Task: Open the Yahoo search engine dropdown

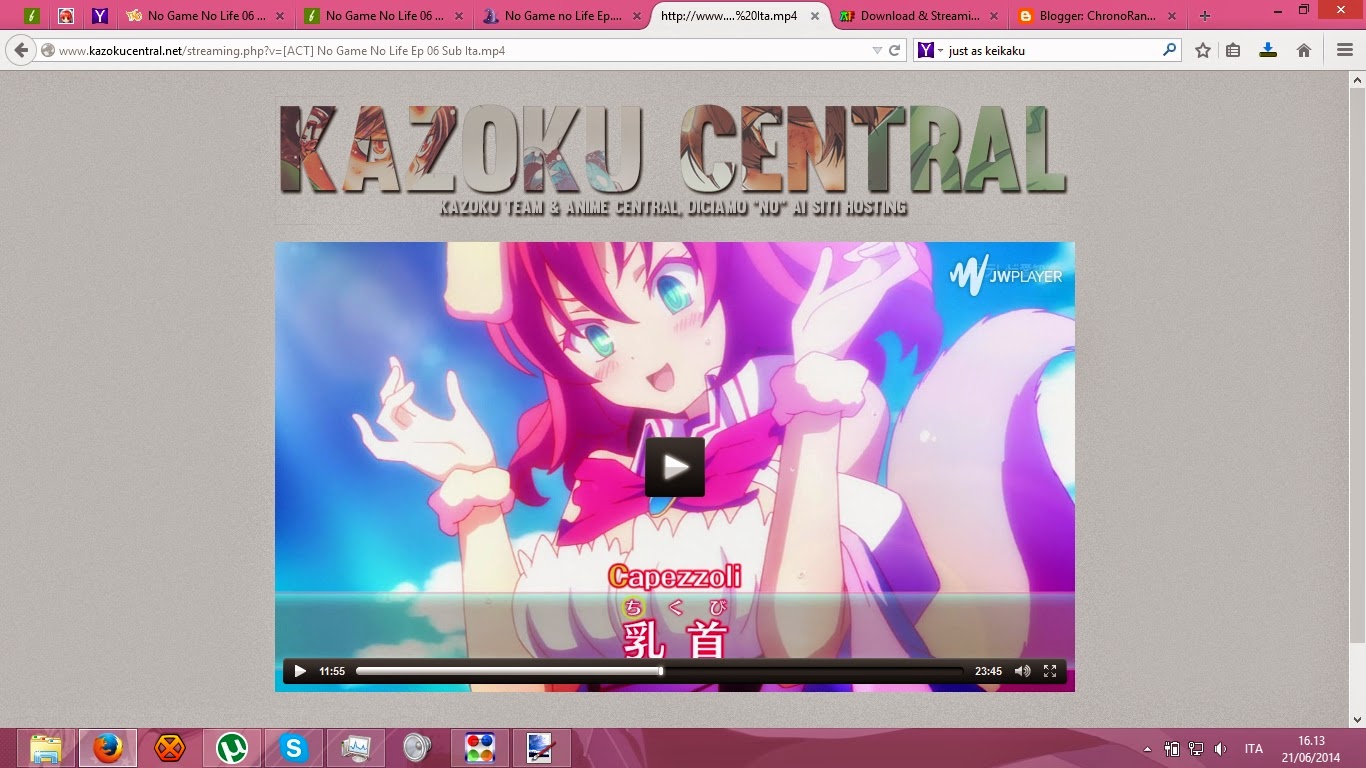Action: click(930, 50)
